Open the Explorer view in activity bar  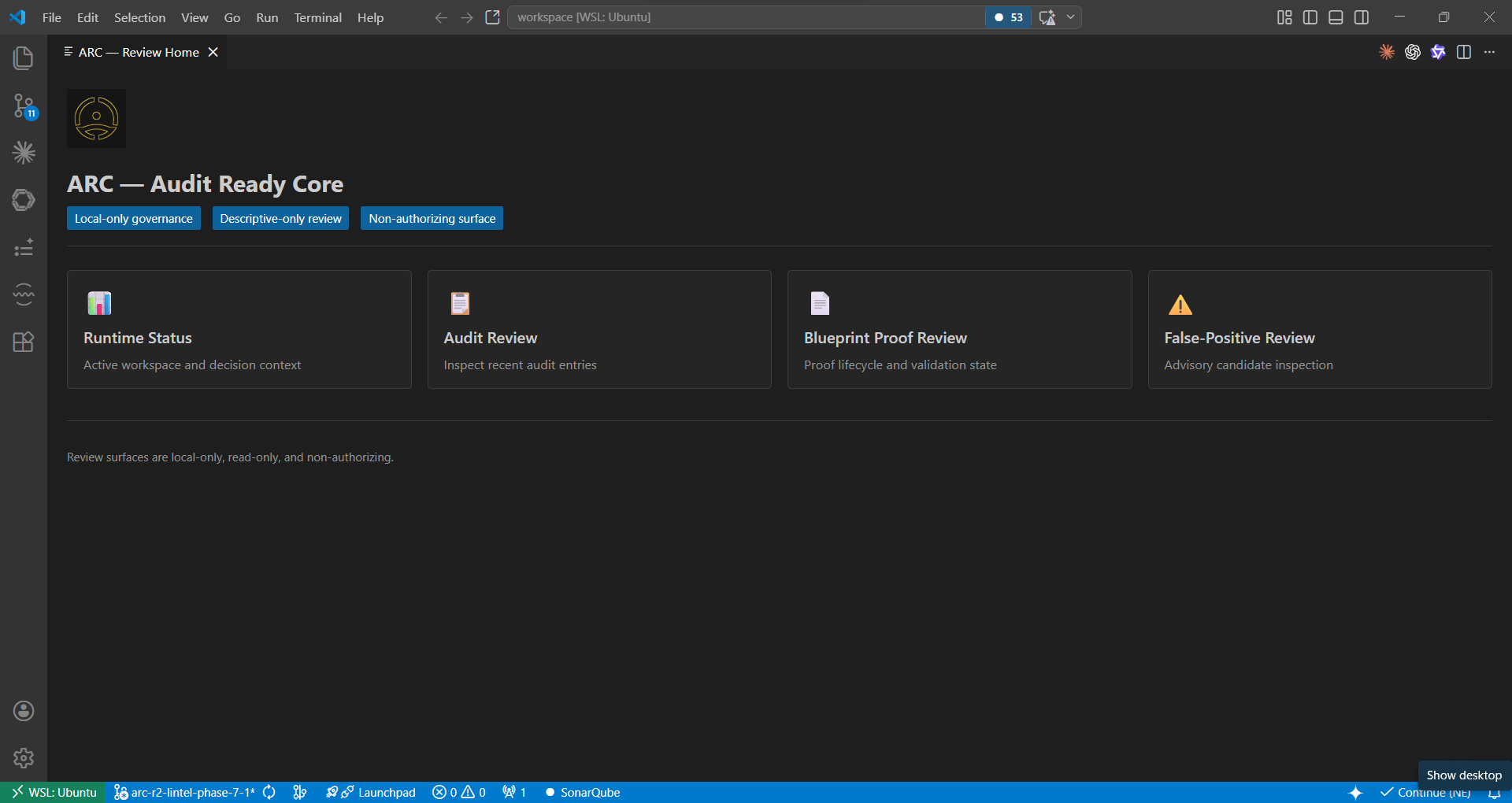tap(24, 57)
